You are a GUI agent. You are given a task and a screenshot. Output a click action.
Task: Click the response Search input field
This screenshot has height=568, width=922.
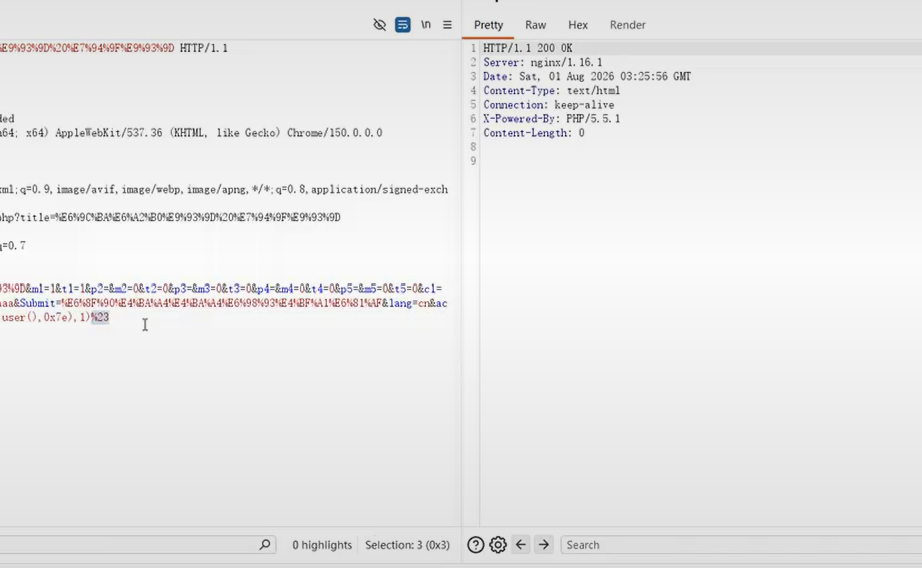pos(741,545)
